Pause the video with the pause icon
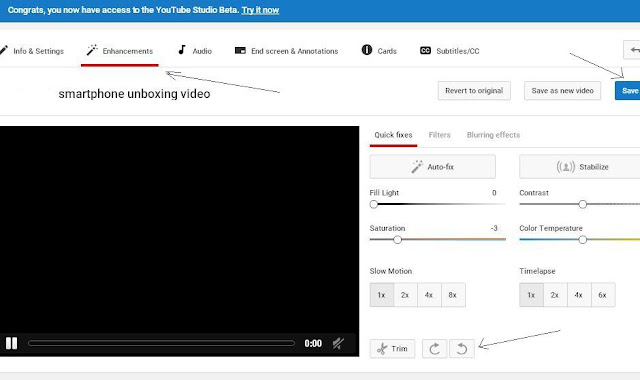This screenshot has height=380, width=640. pos(11,343)
